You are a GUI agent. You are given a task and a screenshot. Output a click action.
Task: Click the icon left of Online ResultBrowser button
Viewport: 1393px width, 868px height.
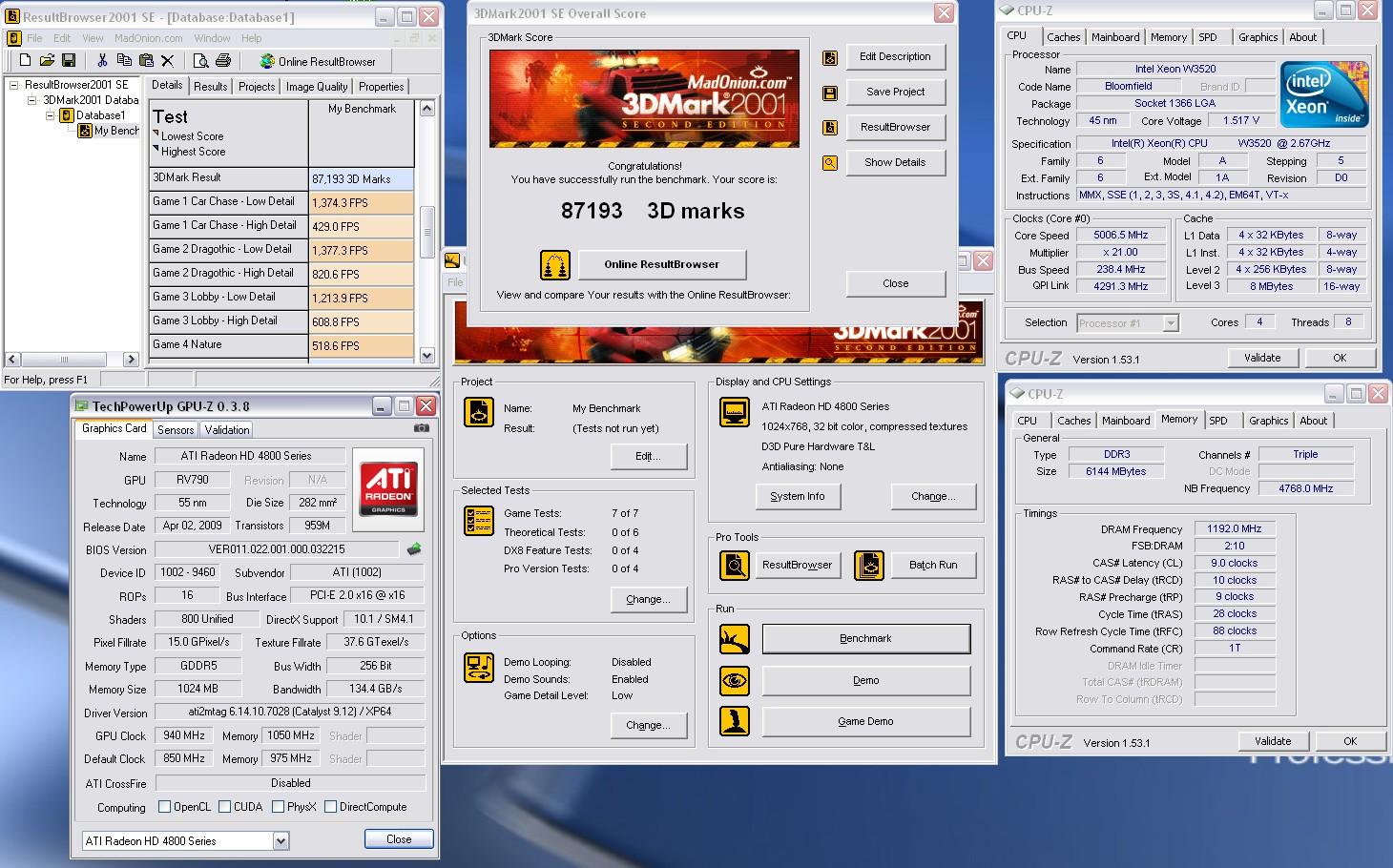[x=555, y=264]
